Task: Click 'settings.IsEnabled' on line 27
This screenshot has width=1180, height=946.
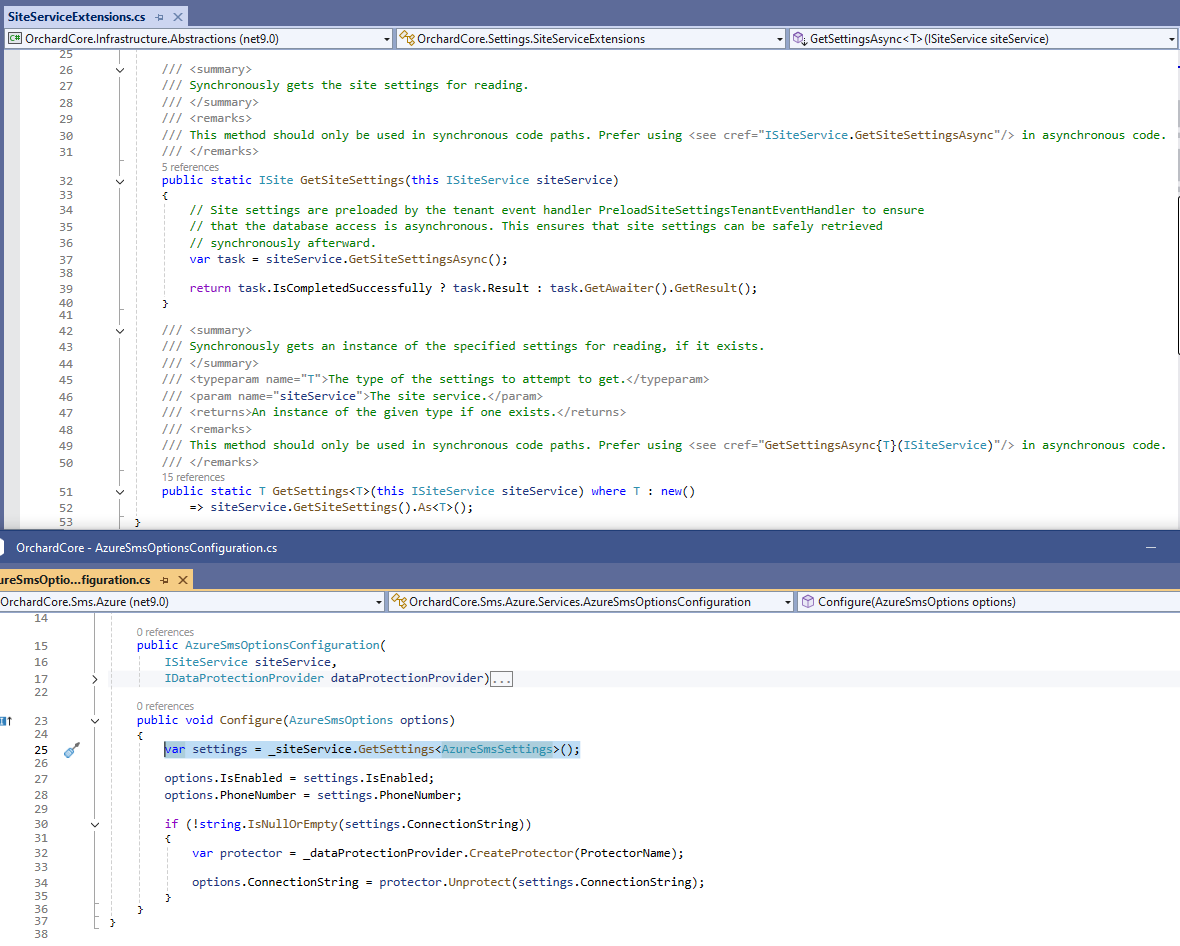Action: point(366,778)
